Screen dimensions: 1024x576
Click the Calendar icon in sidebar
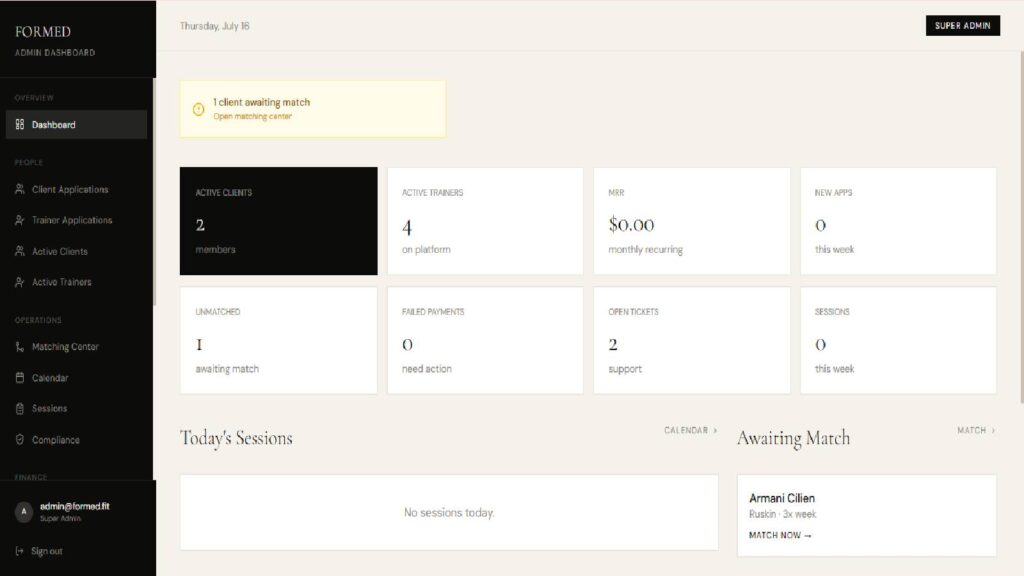(x=20, y=377)
